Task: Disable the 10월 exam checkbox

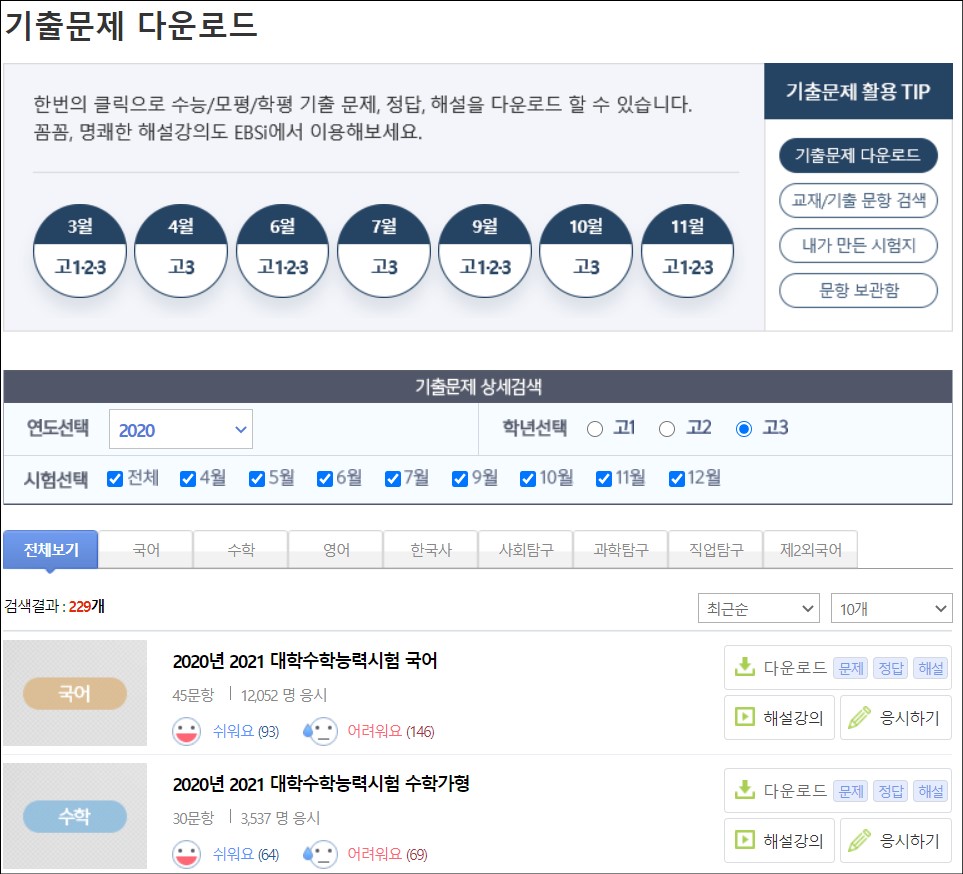Action: (528, 478)
